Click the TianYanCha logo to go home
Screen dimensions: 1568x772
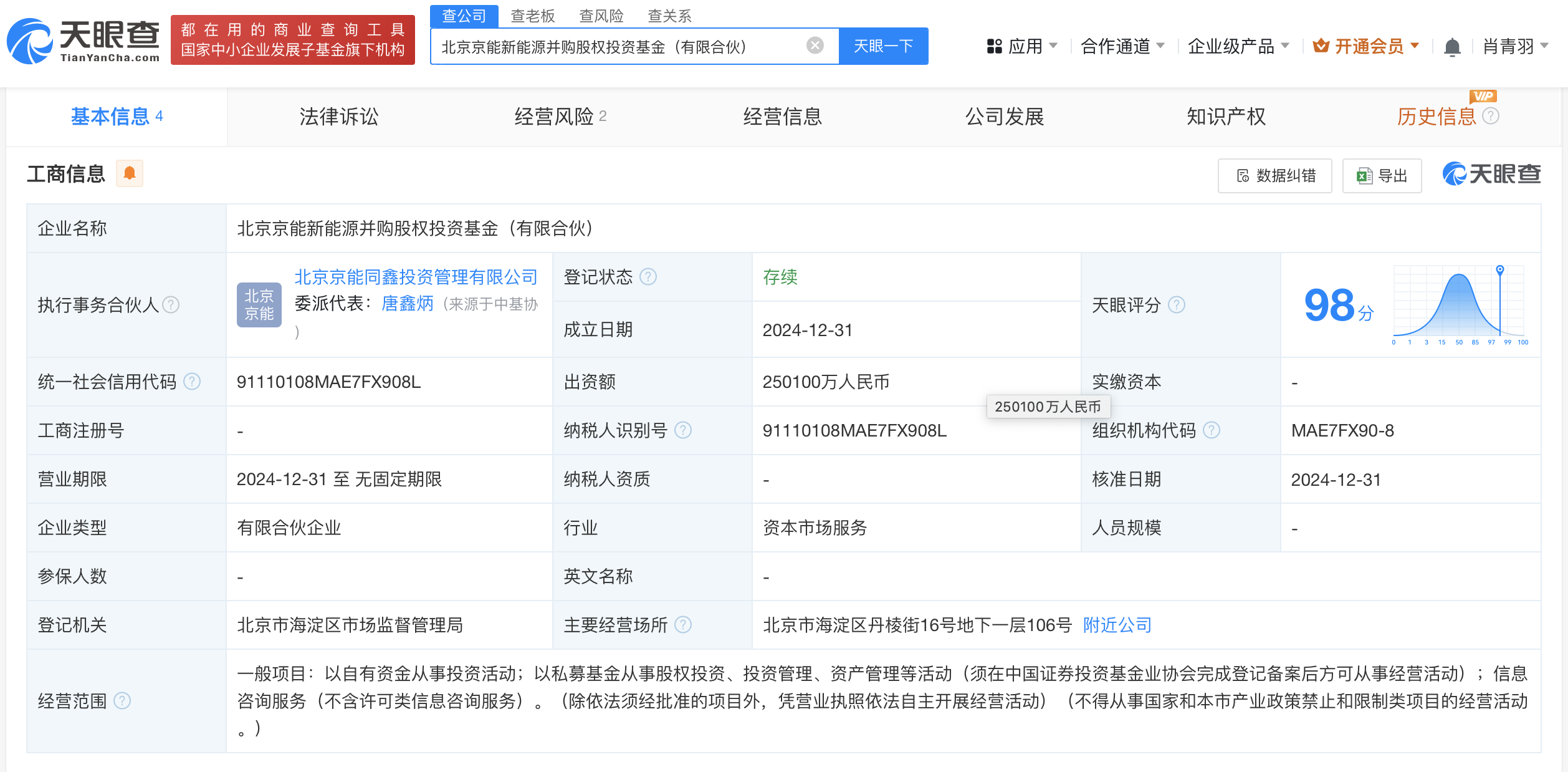tap(84, 41)
